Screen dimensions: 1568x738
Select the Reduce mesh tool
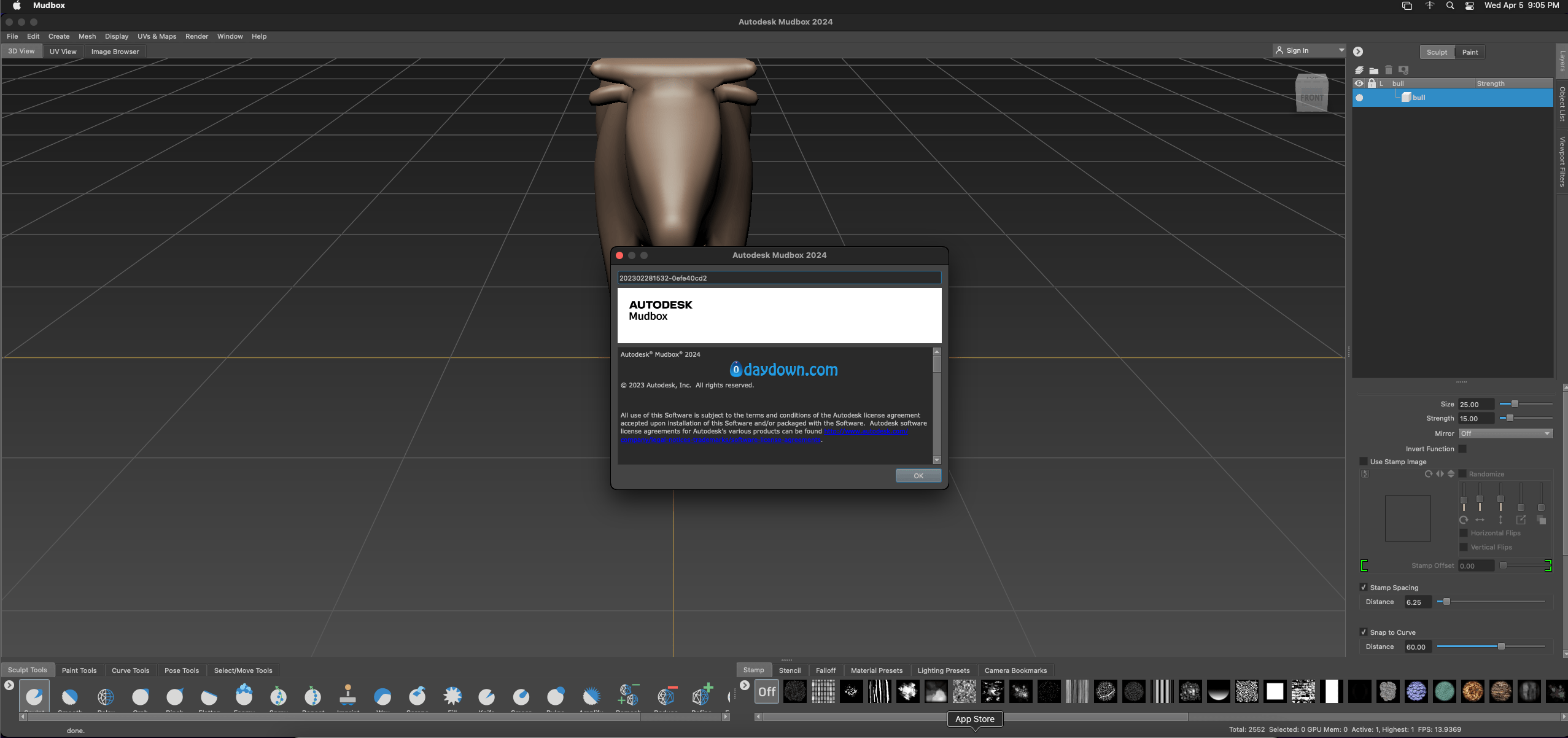666,696
